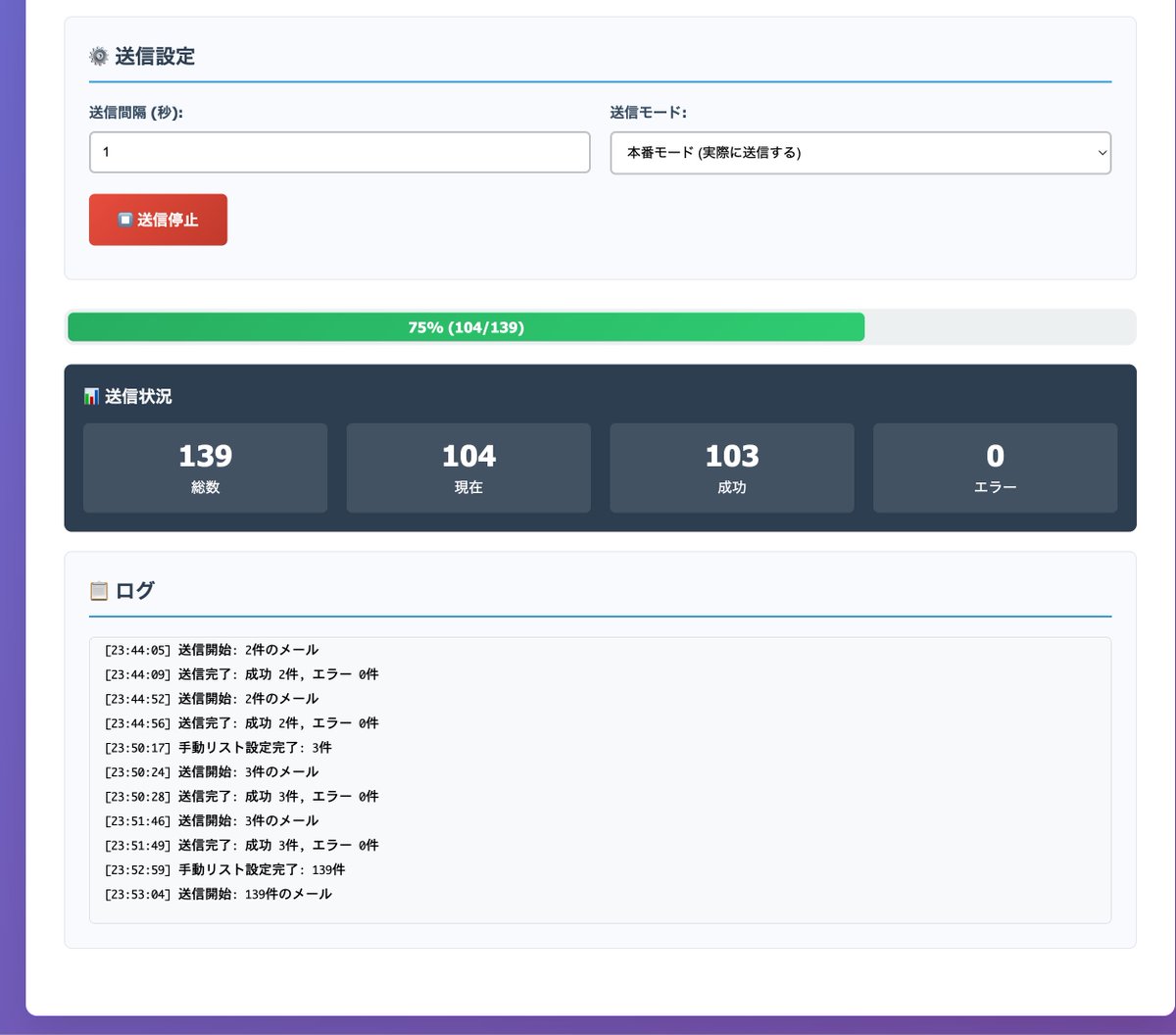Click the 0 エラー stat card
The image size is (1176, 1035).
[x=995, y=468]
